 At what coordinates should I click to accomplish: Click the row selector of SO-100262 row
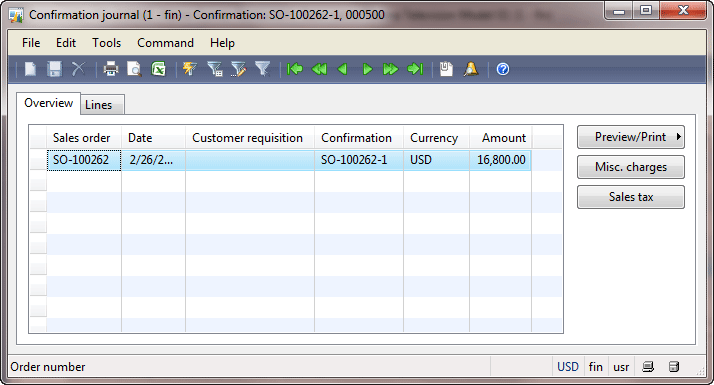click(x=38, y=160)
